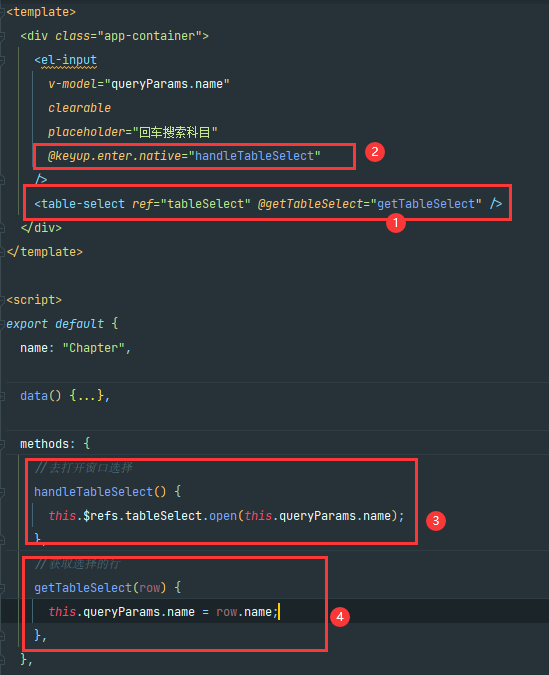This screenshot has height=675, width=549.
Task: Click "queryParams.name" in the v-model value
Action: coord(167,84)
